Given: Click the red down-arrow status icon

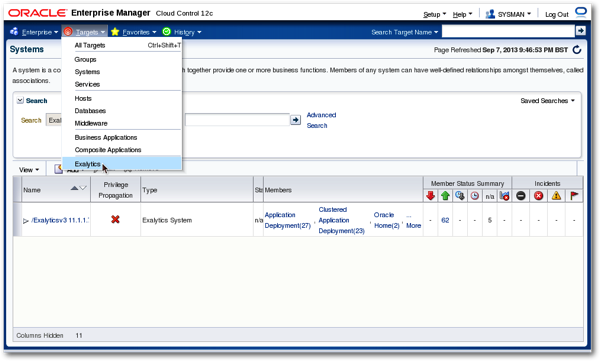Looking at the screenshot, I should 430,196.
